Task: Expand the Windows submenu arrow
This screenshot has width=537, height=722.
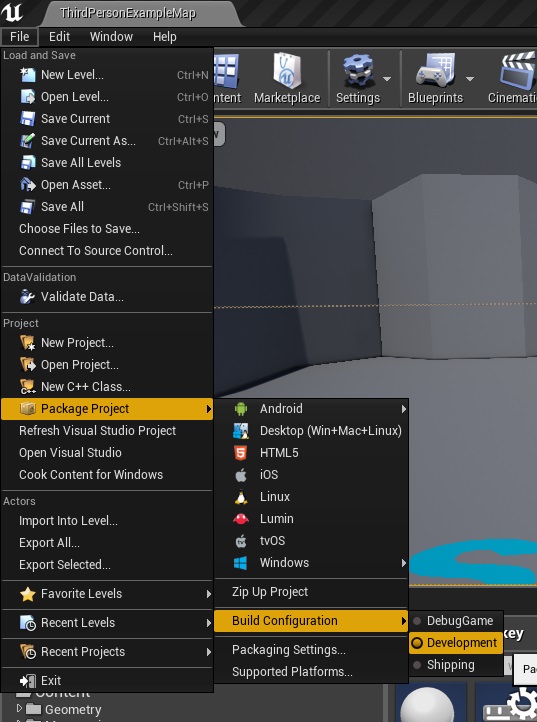Action: [403, 563]
